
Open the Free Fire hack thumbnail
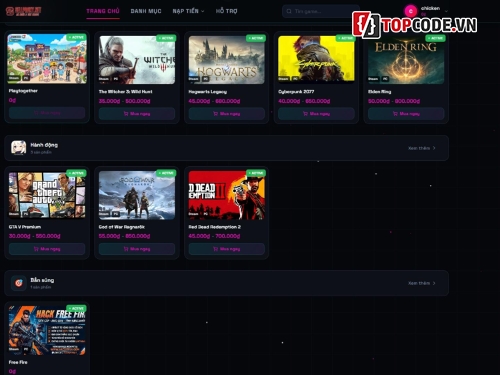coord(47,330)
